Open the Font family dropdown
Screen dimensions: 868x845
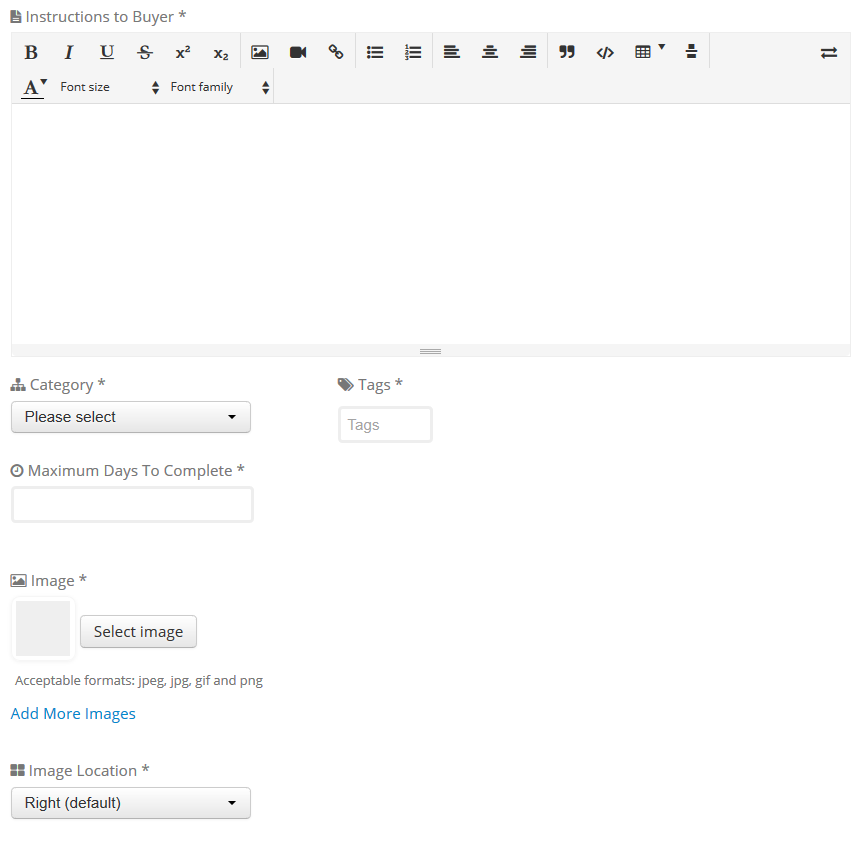(219, 87)
